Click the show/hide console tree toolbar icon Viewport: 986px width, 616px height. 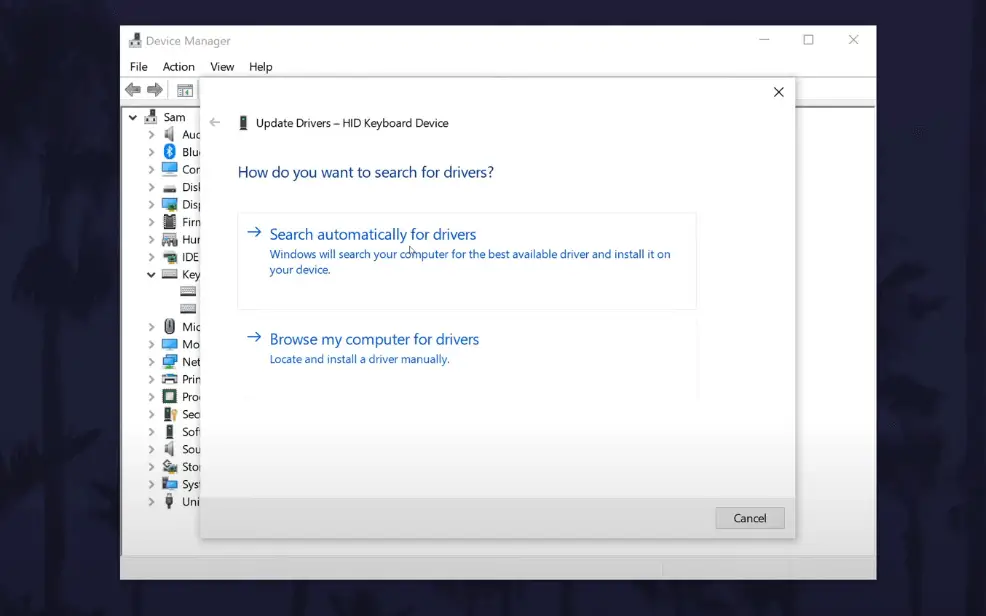pyautogui.click(x=185, y=91)
